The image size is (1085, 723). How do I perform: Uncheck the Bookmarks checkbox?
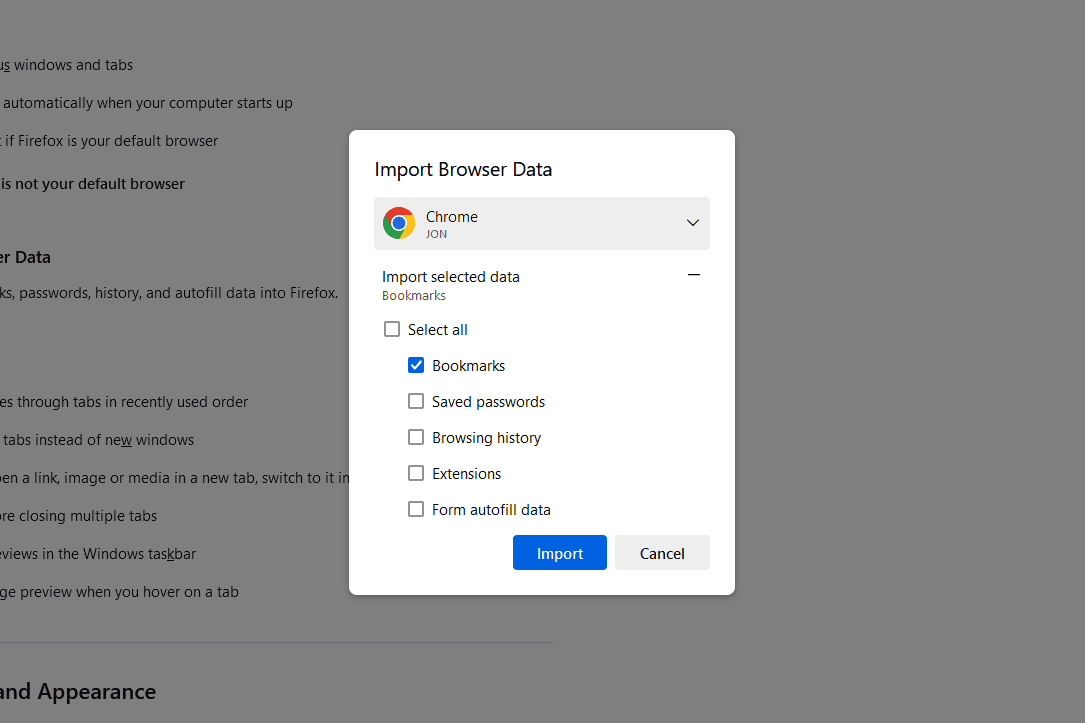[416, 366]
